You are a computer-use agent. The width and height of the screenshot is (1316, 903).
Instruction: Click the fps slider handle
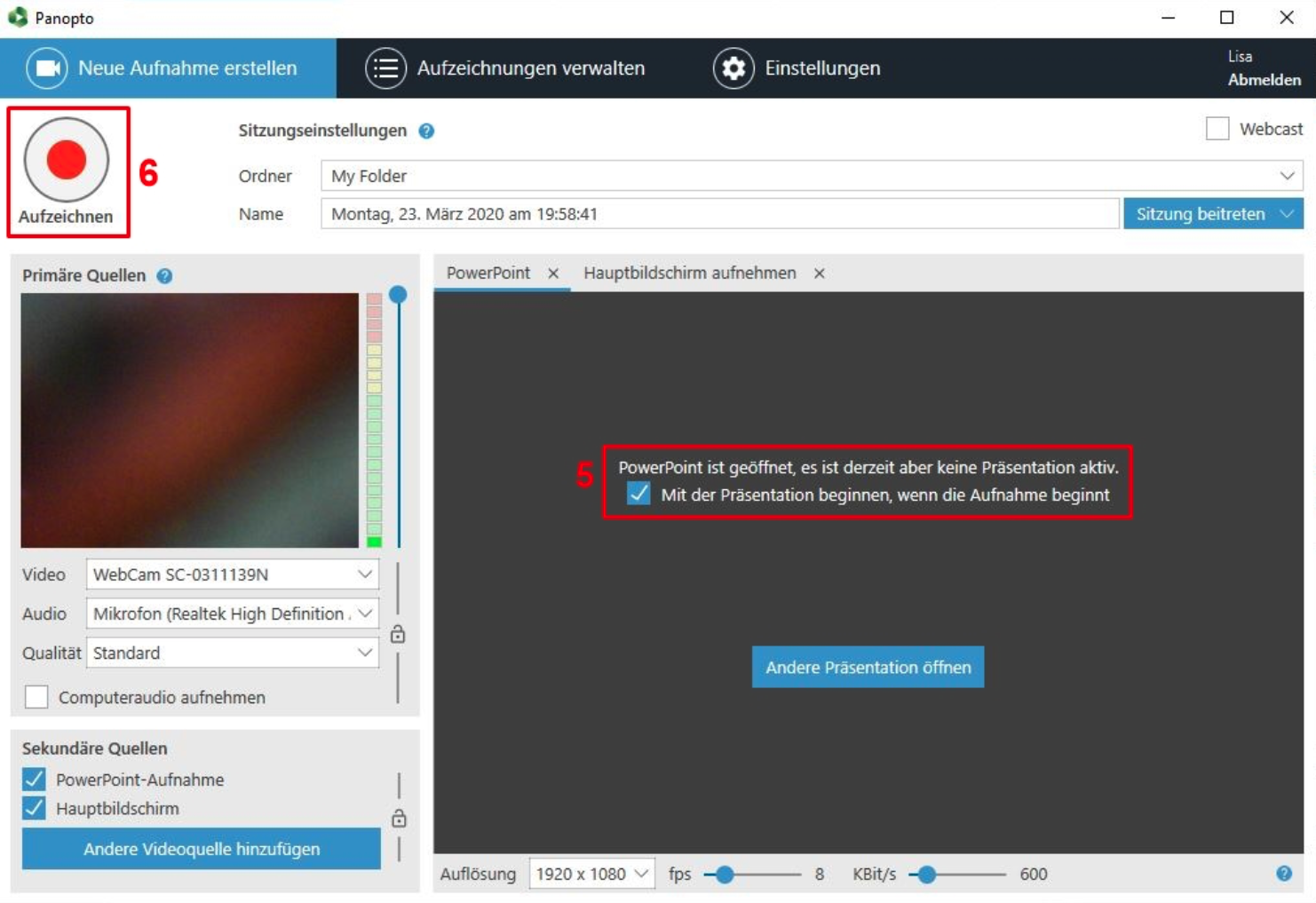pyautogui.click(x=725, y=875)
